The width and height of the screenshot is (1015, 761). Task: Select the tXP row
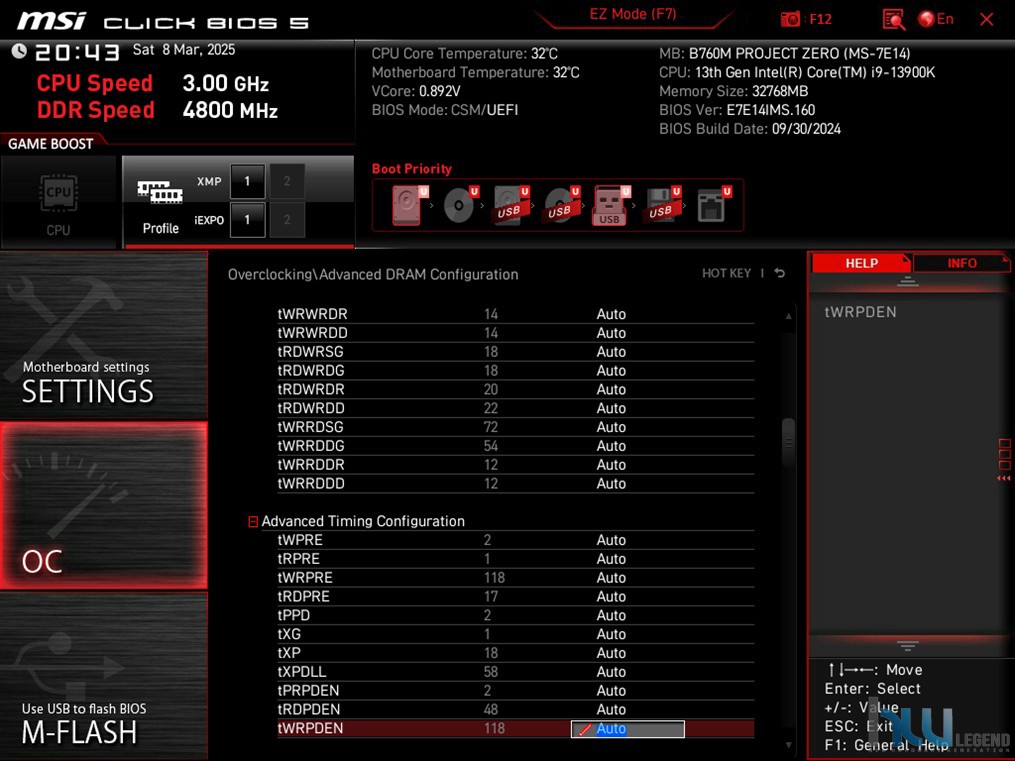pos(516,653)
